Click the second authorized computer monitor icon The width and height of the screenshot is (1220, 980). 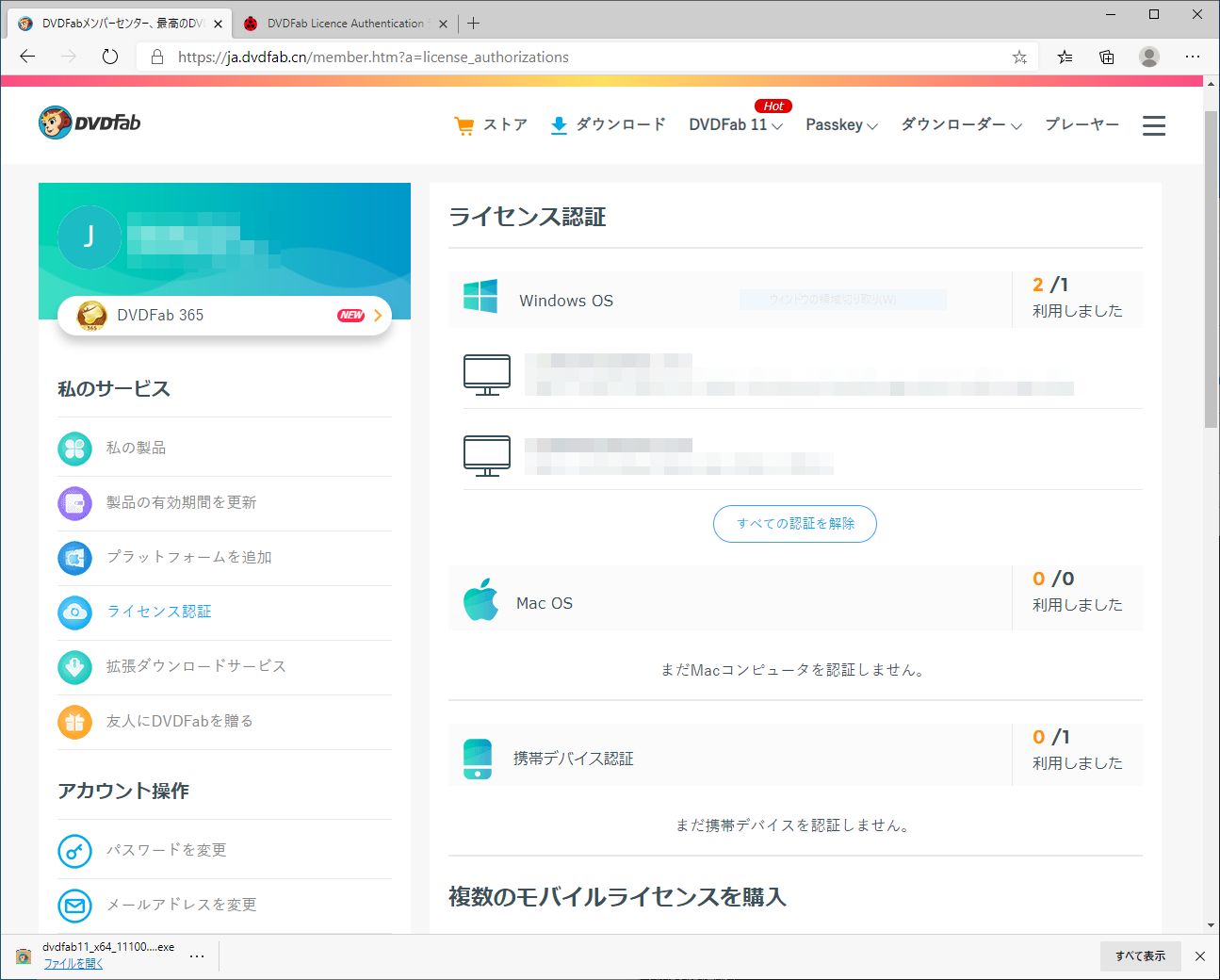[x=487, y=456]
